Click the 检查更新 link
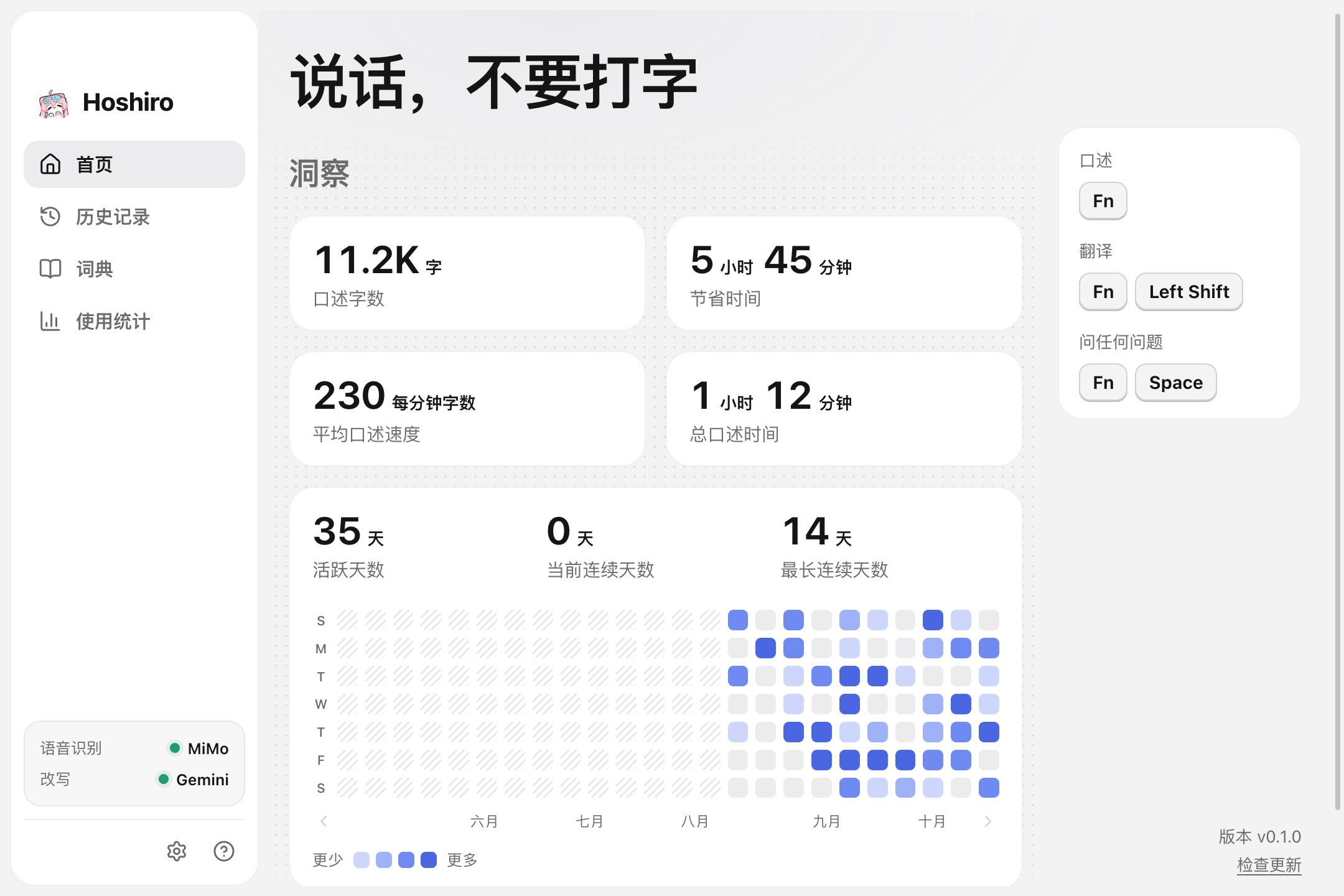This screenshot has height=896, width=1344. 1269,865
